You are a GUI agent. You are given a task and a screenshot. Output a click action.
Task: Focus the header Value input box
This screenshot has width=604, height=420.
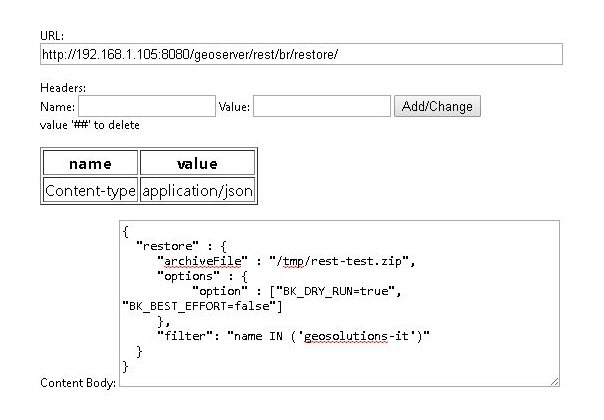(x=321, y=106)
